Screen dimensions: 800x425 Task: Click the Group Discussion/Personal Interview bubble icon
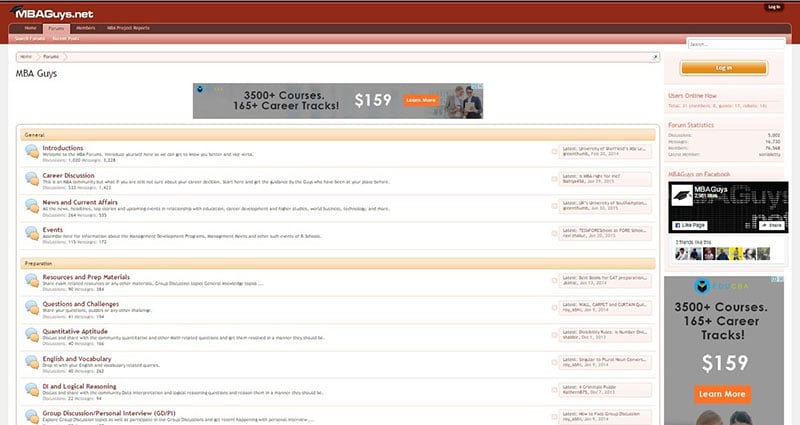(x=32, y=416)
